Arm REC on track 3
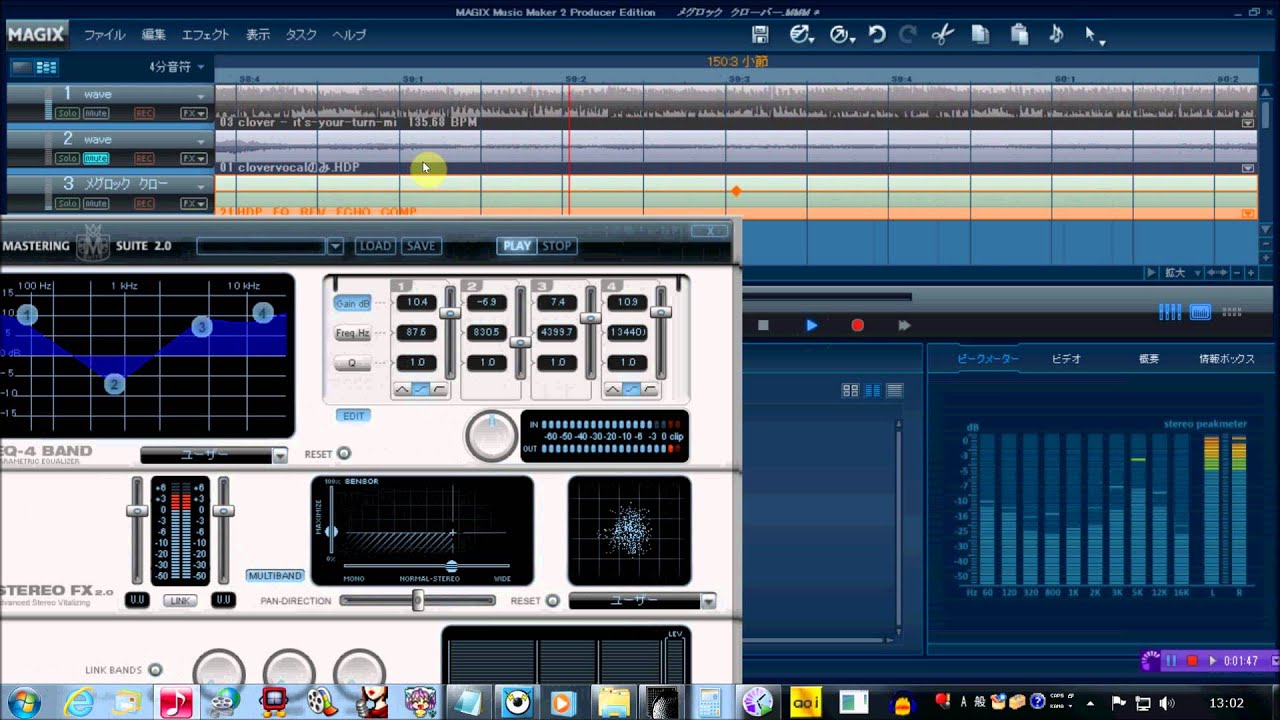This screenshot has width=1280, height=720. point(144,204)
